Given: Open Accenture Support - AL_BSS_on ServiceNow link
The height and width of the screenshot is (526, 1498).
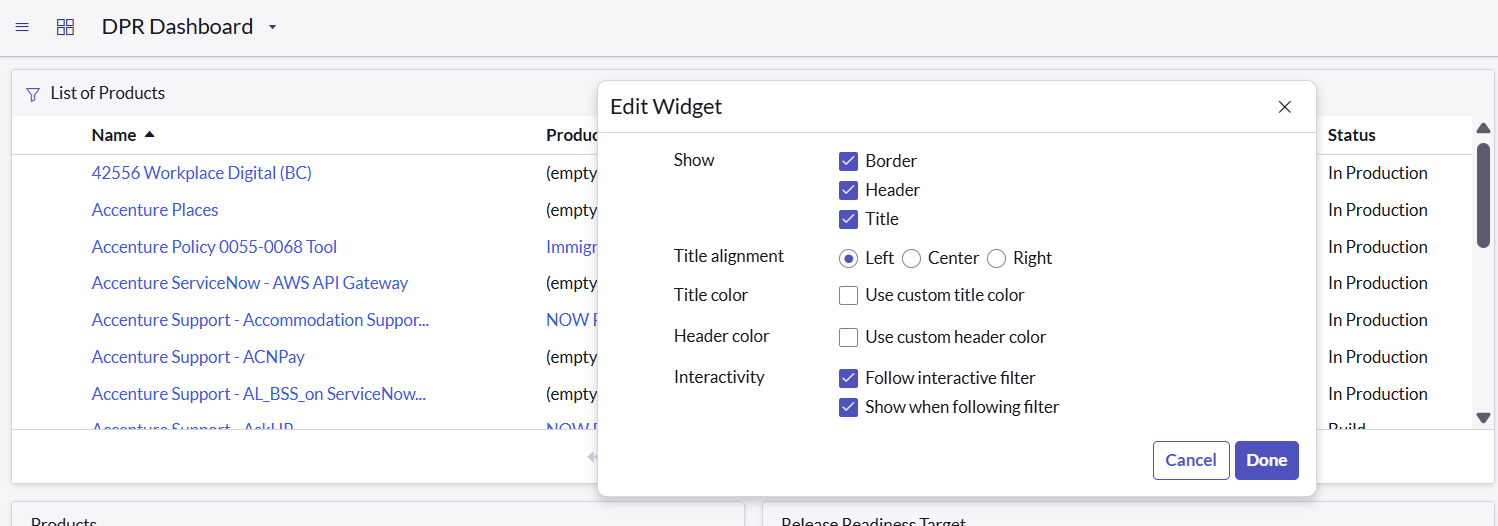Looking at the screenshot, I should tap(259, 394).
